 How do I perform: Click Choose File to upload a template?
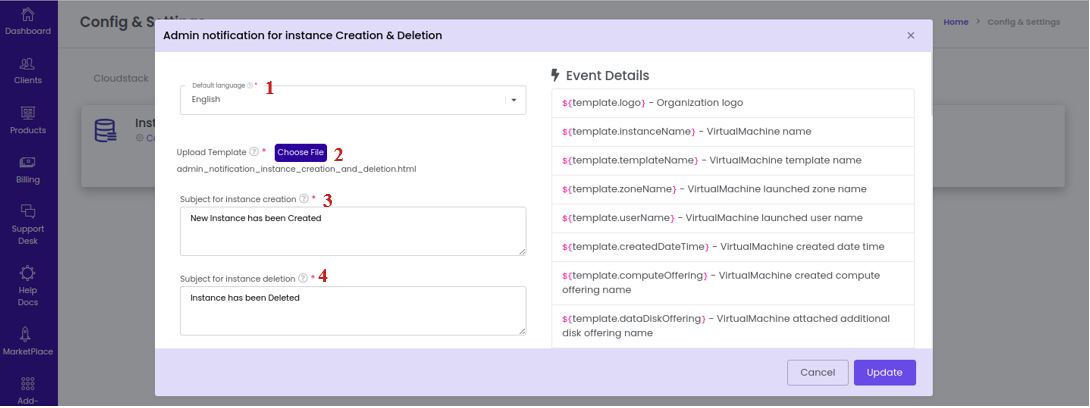coord(300,152)
